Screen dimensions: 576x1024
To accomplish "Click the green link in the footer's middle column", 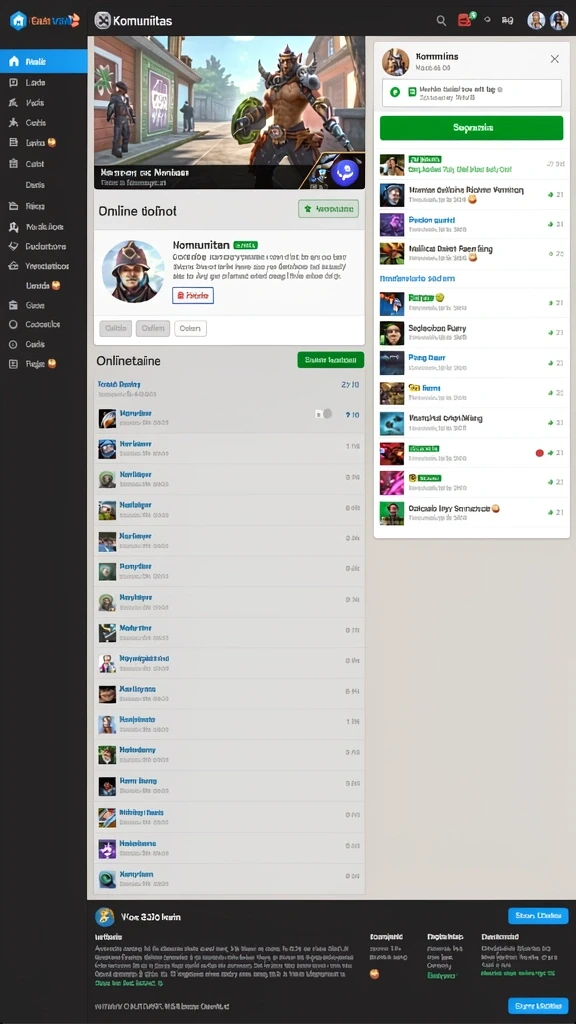I will coord(443,974).
